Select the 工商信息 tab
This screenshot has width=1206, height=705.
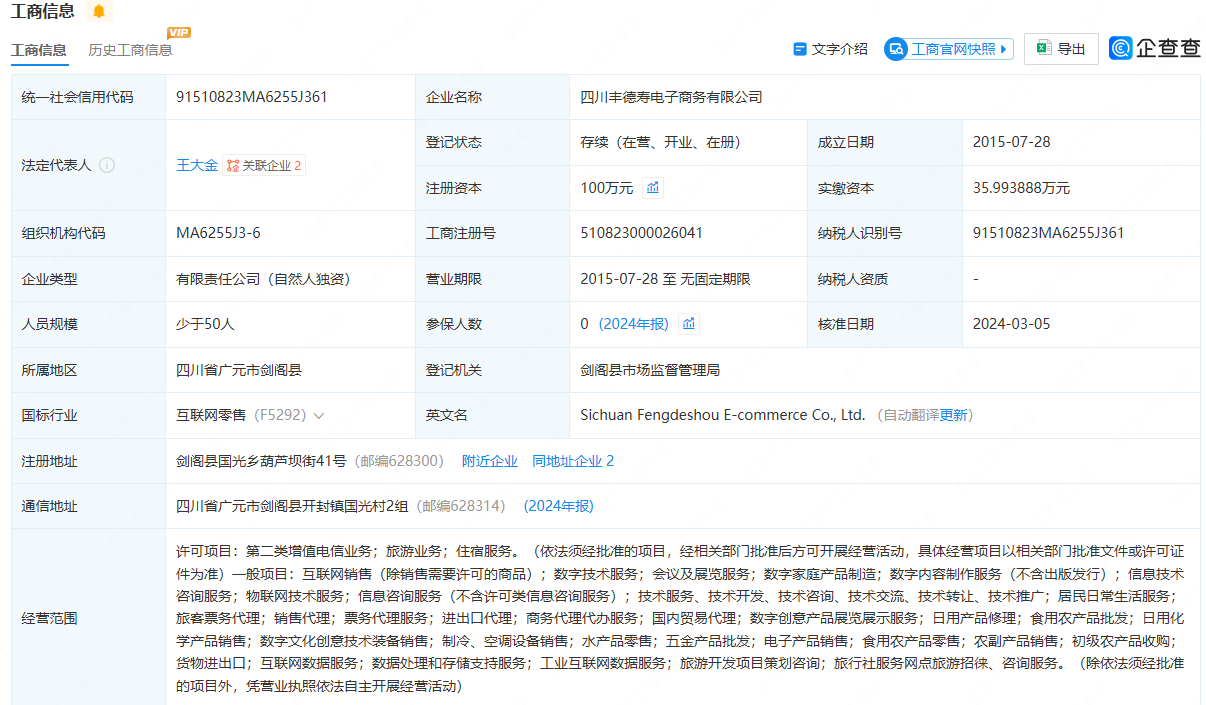coord(39,50)
